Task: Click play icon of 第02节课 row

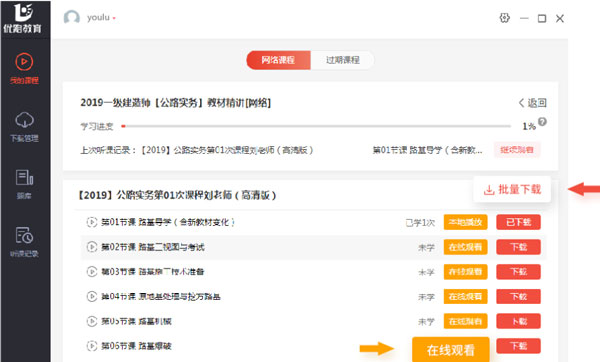Action: point(92,247)
